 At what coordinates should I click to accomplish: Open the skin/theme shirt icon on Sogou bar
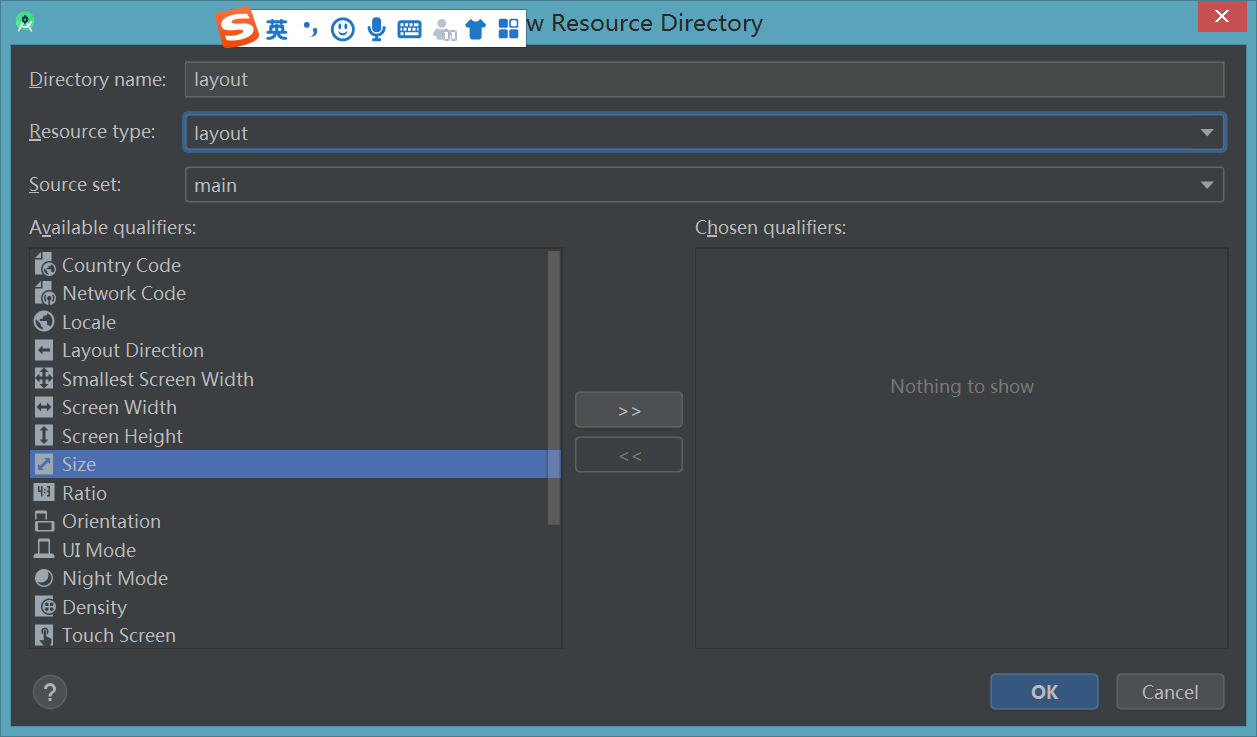477,28
